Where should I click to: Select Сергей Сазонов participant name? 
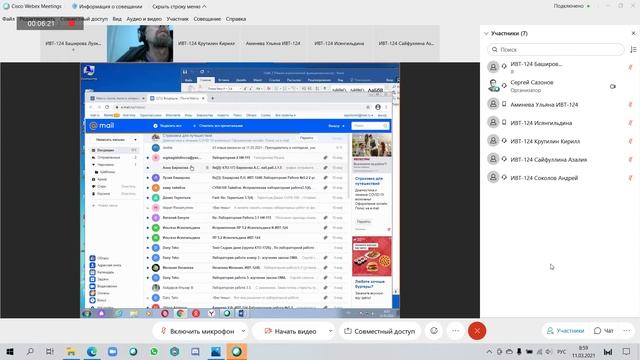[532, 82]
